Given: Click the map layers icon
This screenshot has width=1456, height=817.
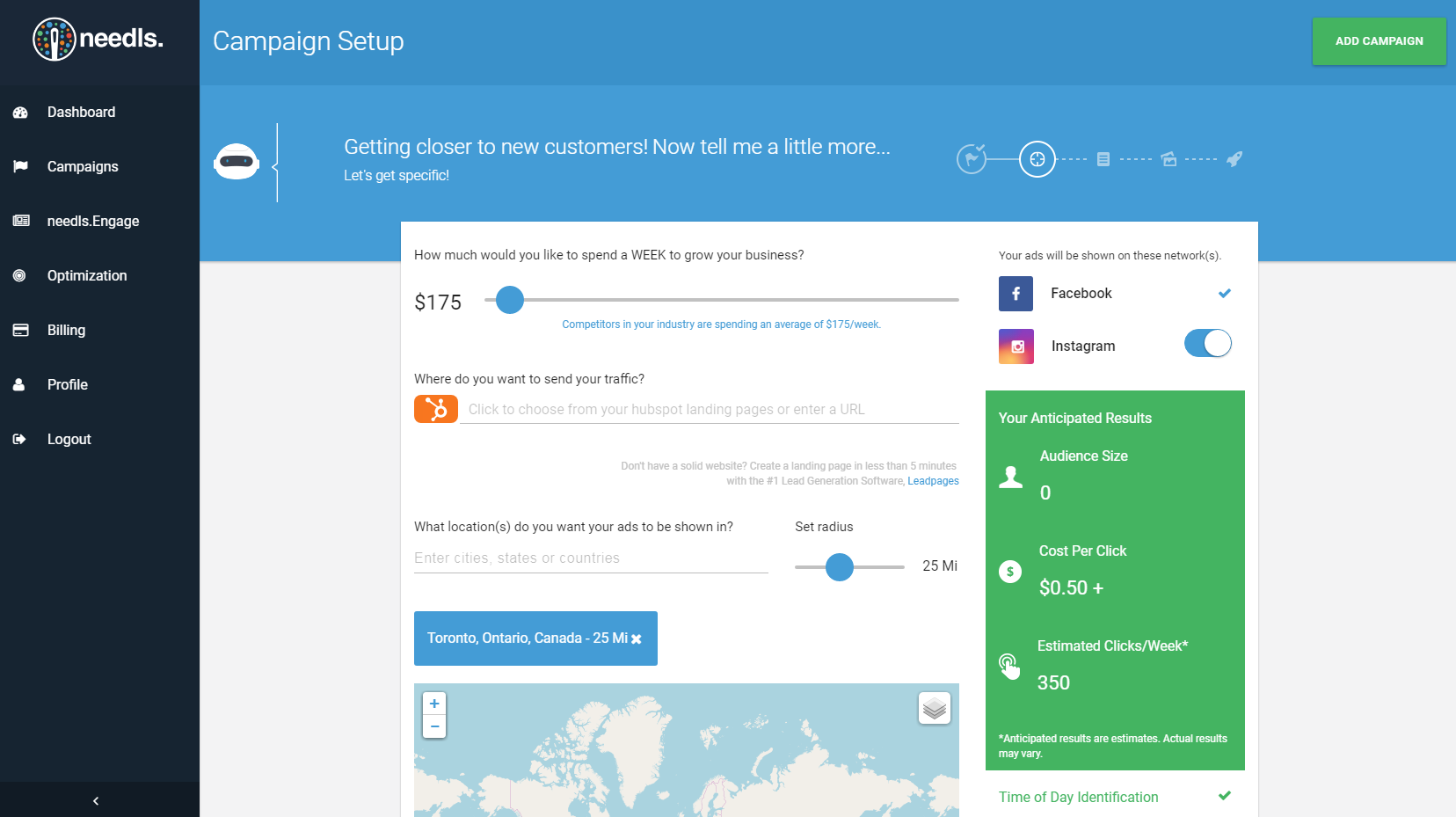Looking at the screenshot, I should pyautogui.click(x=935, y=708).
